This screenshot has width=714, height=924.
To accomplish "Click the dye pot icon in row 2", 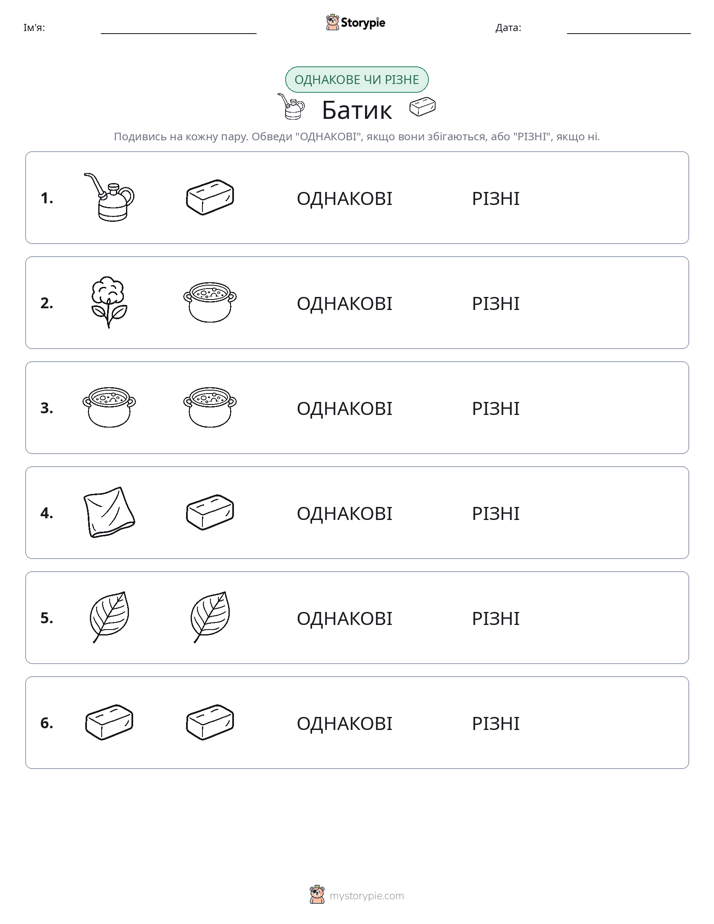I will [x=210, y=302].
